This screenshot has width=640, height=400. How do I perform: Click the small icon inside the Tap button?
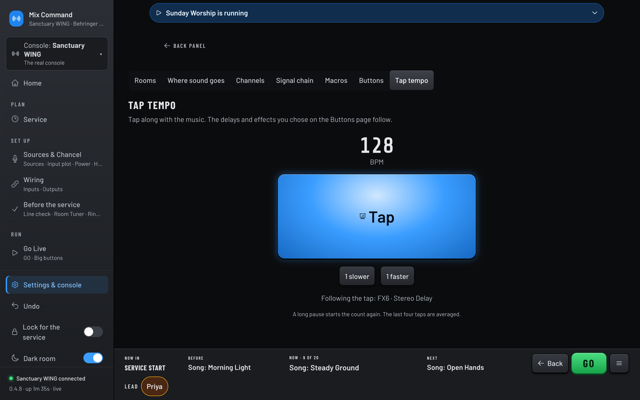pyautogui.click(x=362, y=216)
